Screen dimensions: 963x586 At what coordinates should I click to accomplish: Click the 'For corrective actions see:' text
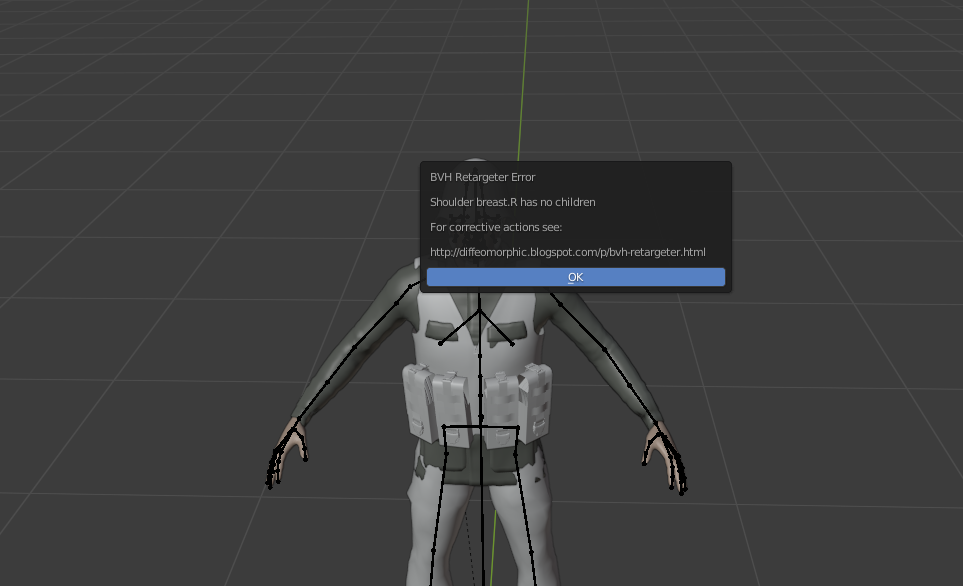tap(496, 227)
